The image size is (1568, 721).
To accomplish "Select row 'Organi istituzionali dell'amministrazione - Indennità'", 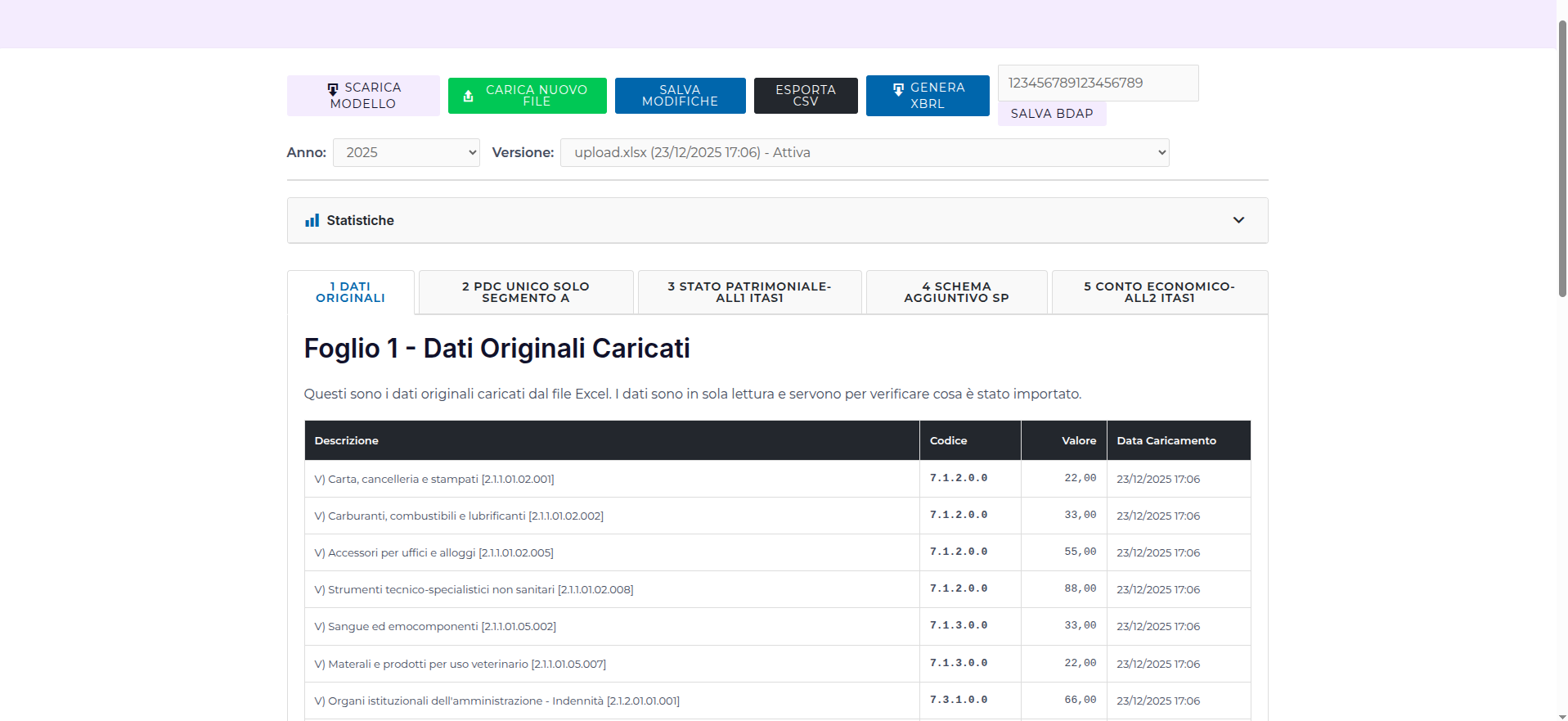I will coord(778,701).
